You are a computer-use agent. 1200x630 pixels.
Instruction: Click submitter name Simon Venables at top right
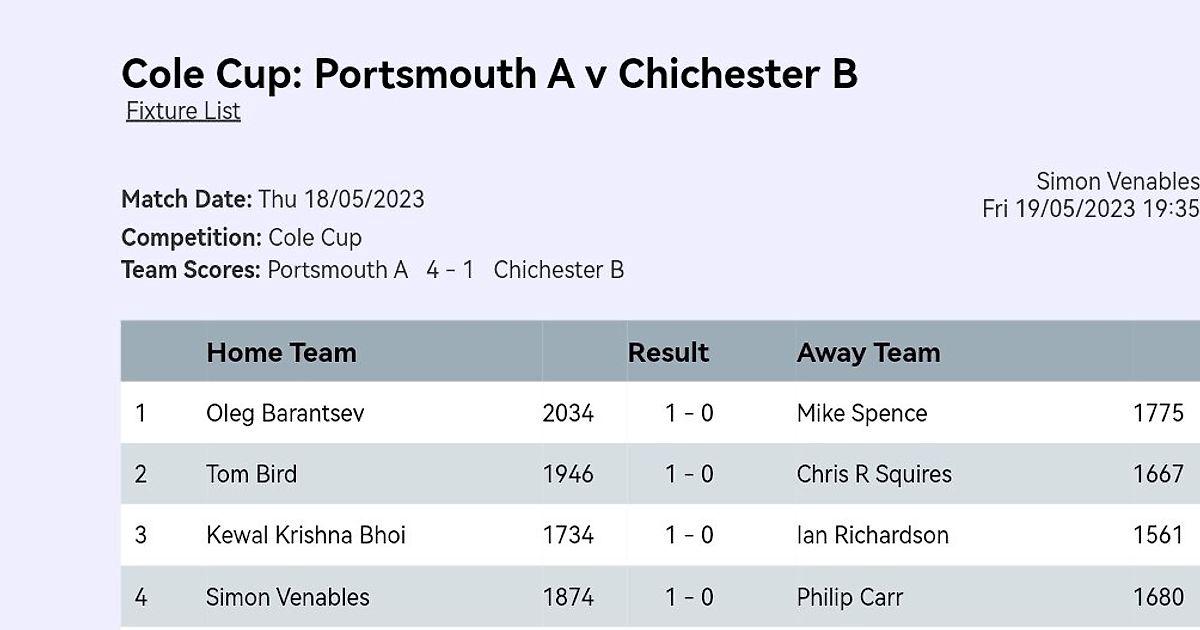[1118, 182]
